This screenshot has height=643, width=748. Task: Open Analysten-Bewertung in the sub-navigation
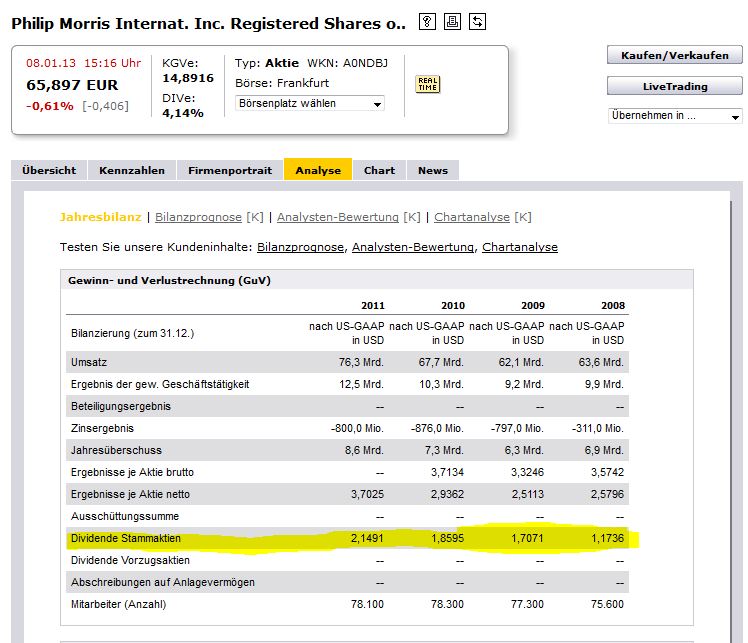click(338, 217)
